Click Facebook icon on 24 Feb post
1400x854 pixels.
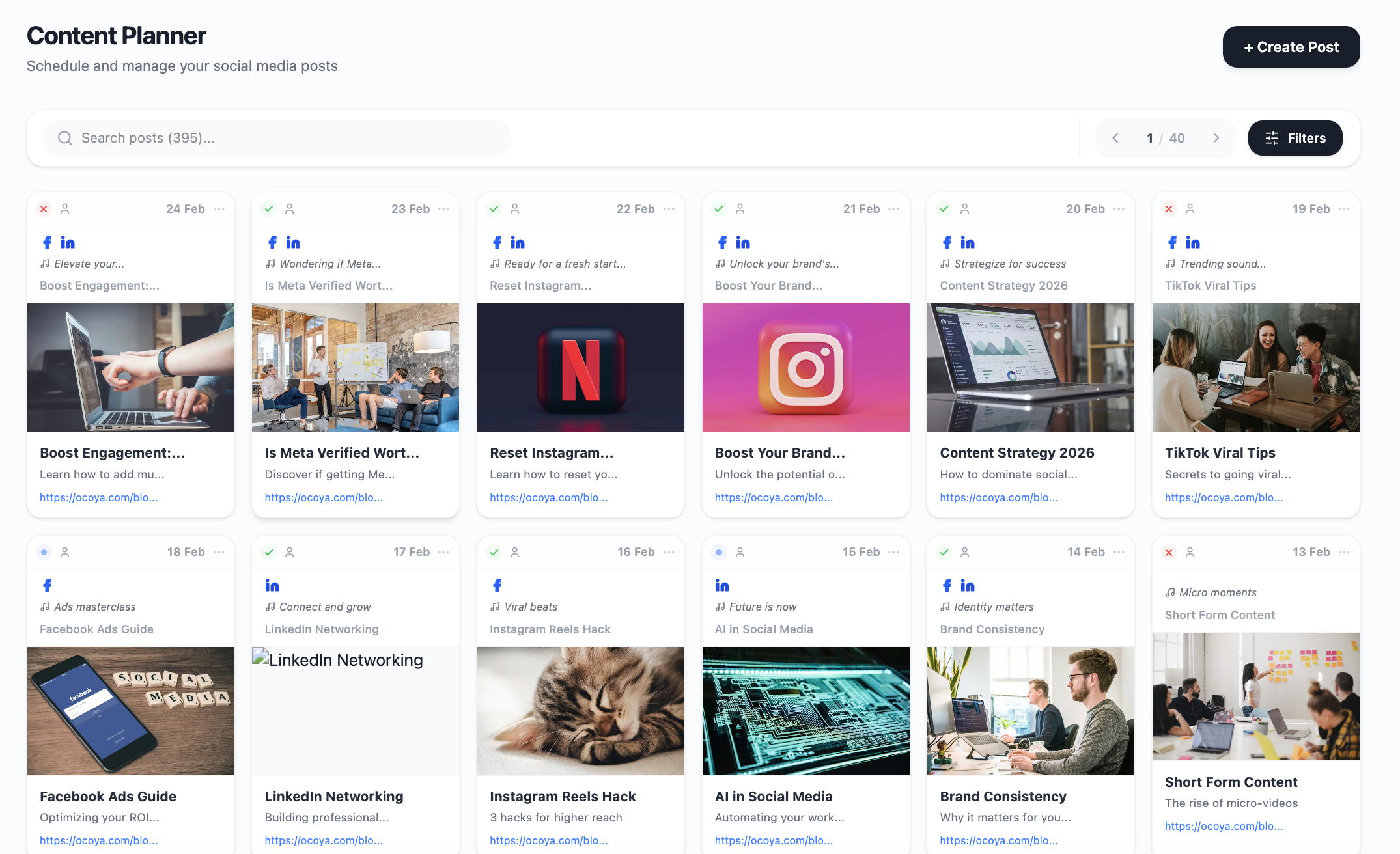point(47,243)
